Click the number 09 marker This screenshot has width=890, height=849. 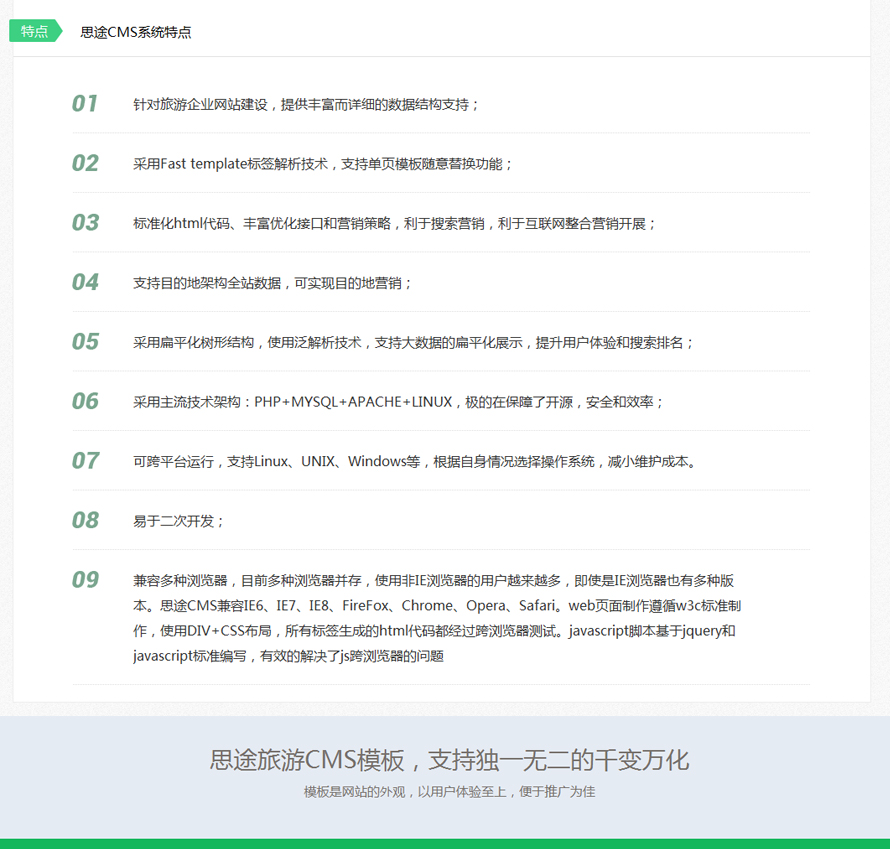tap(85, 579)
